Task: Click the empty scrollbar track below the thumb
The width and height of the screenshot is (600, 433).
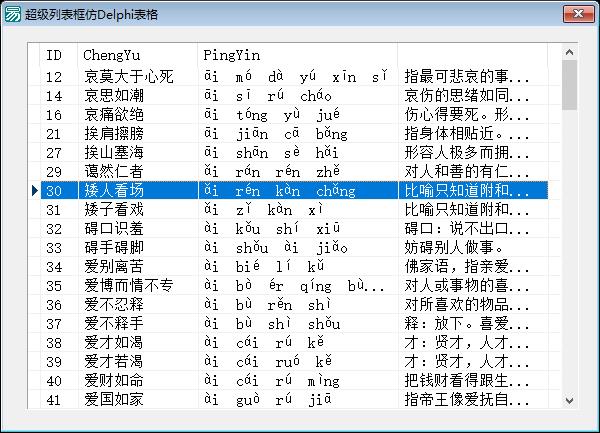Action: coord(569,260)
